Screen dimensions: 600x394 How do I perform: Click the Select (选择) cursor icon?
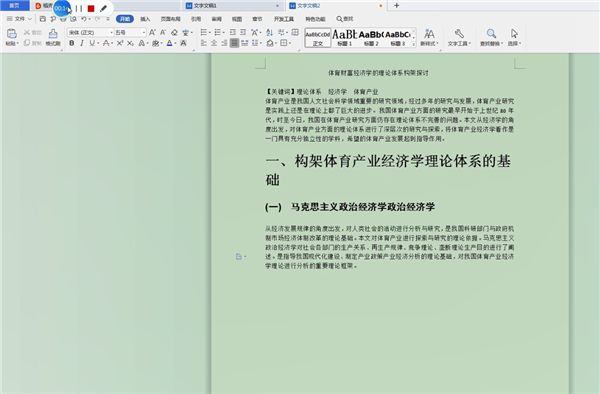[x=514, y=34]
